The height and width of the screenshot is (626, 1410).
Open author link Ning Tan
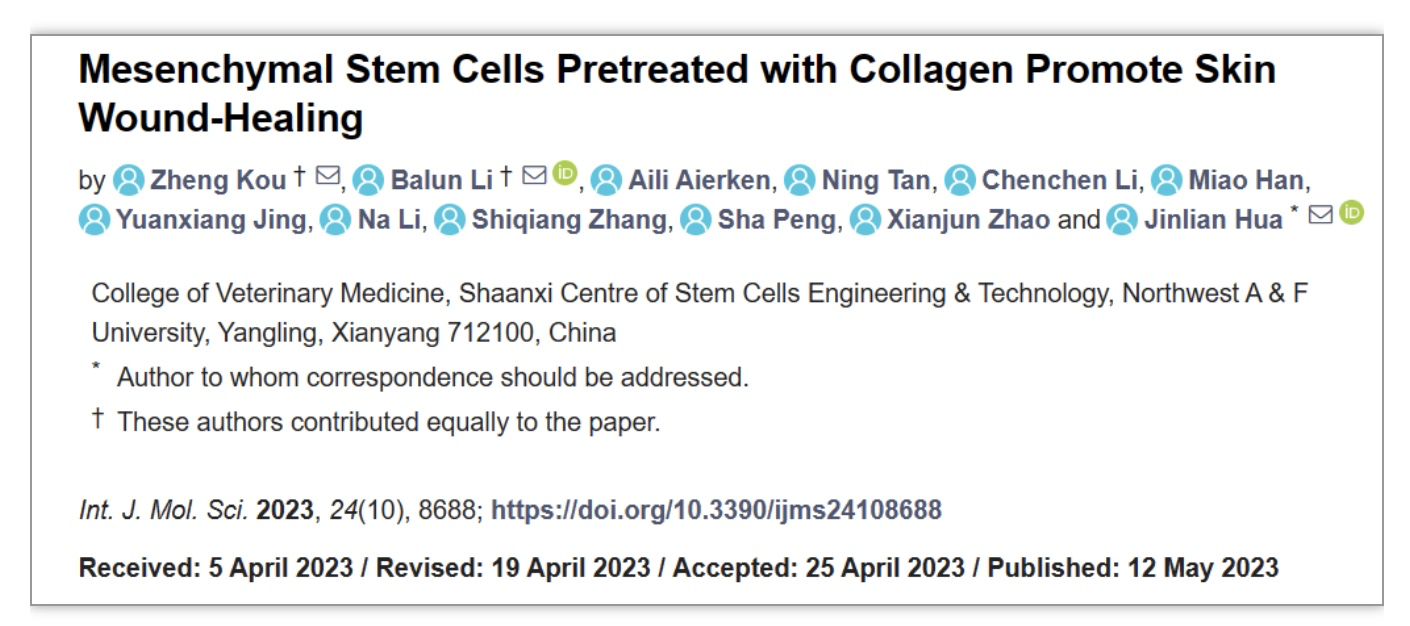pos(876,180)
